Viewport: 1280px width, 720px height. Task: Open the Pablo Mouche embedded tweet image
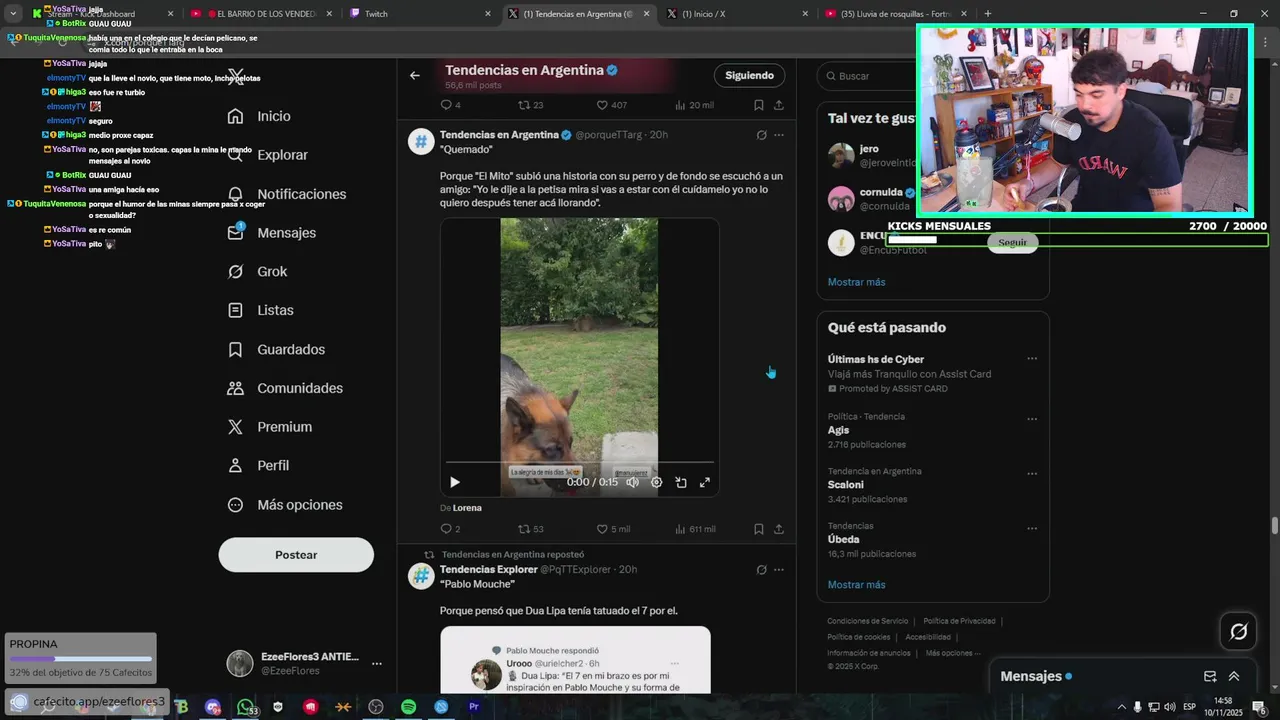coord(575,660)
